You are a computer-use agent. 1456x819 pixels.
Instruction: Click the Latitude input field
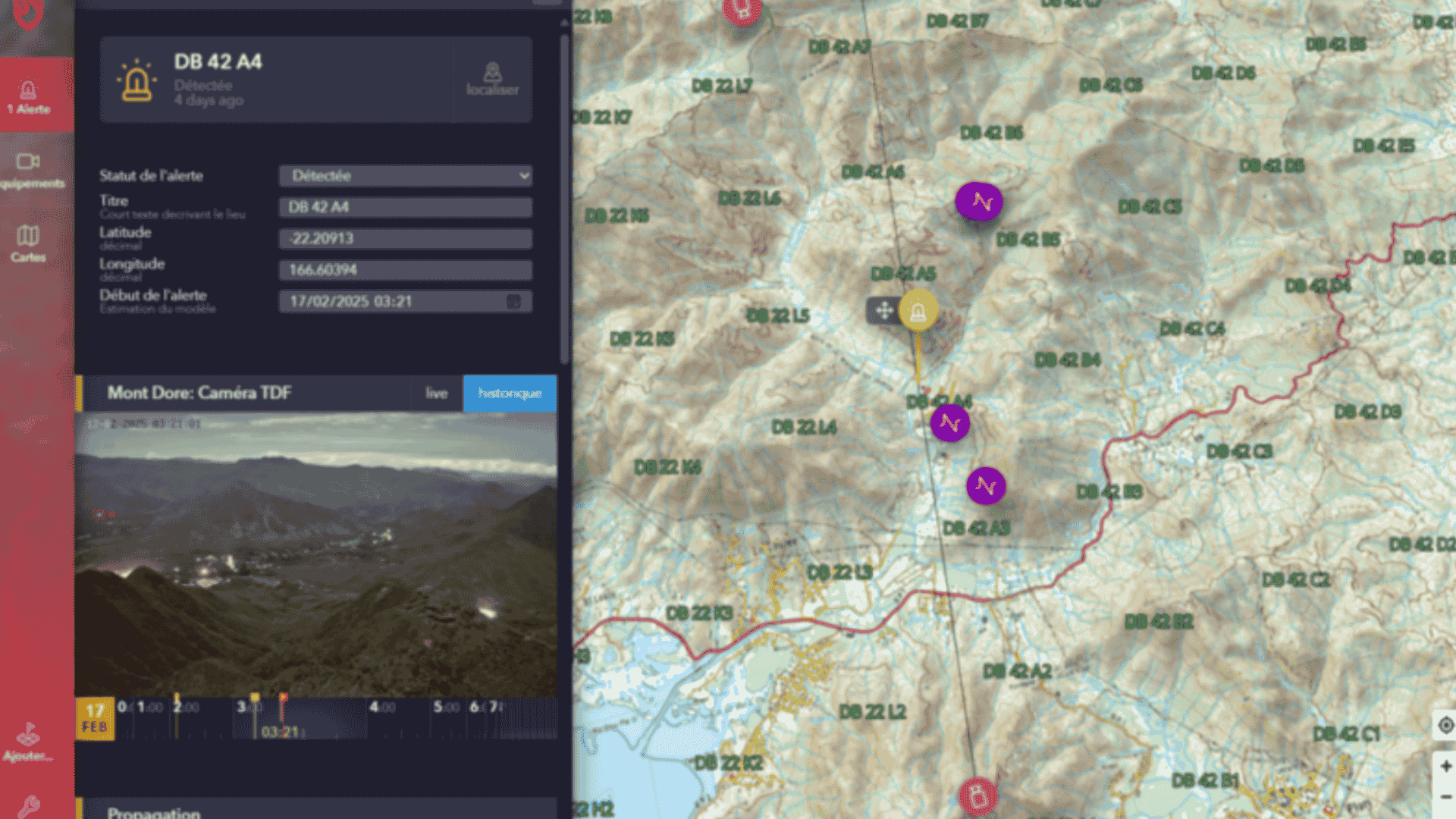[406, 238]
